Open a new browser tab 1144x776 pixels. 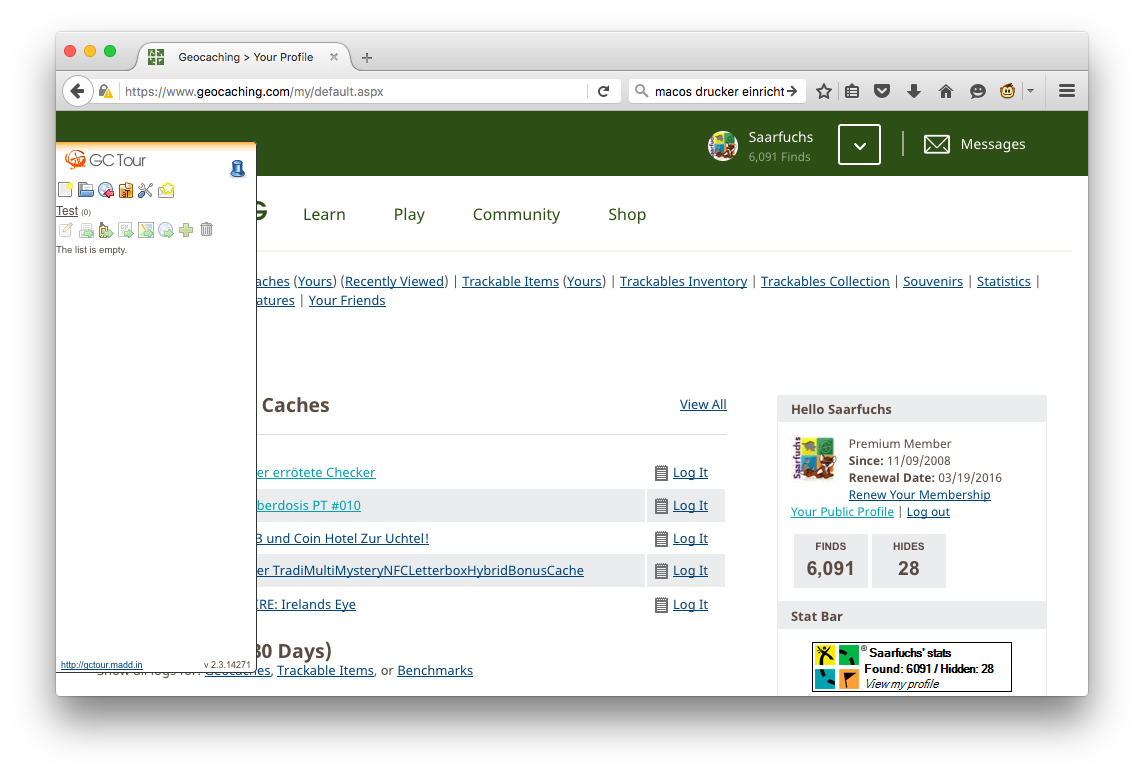coord(367,58)
